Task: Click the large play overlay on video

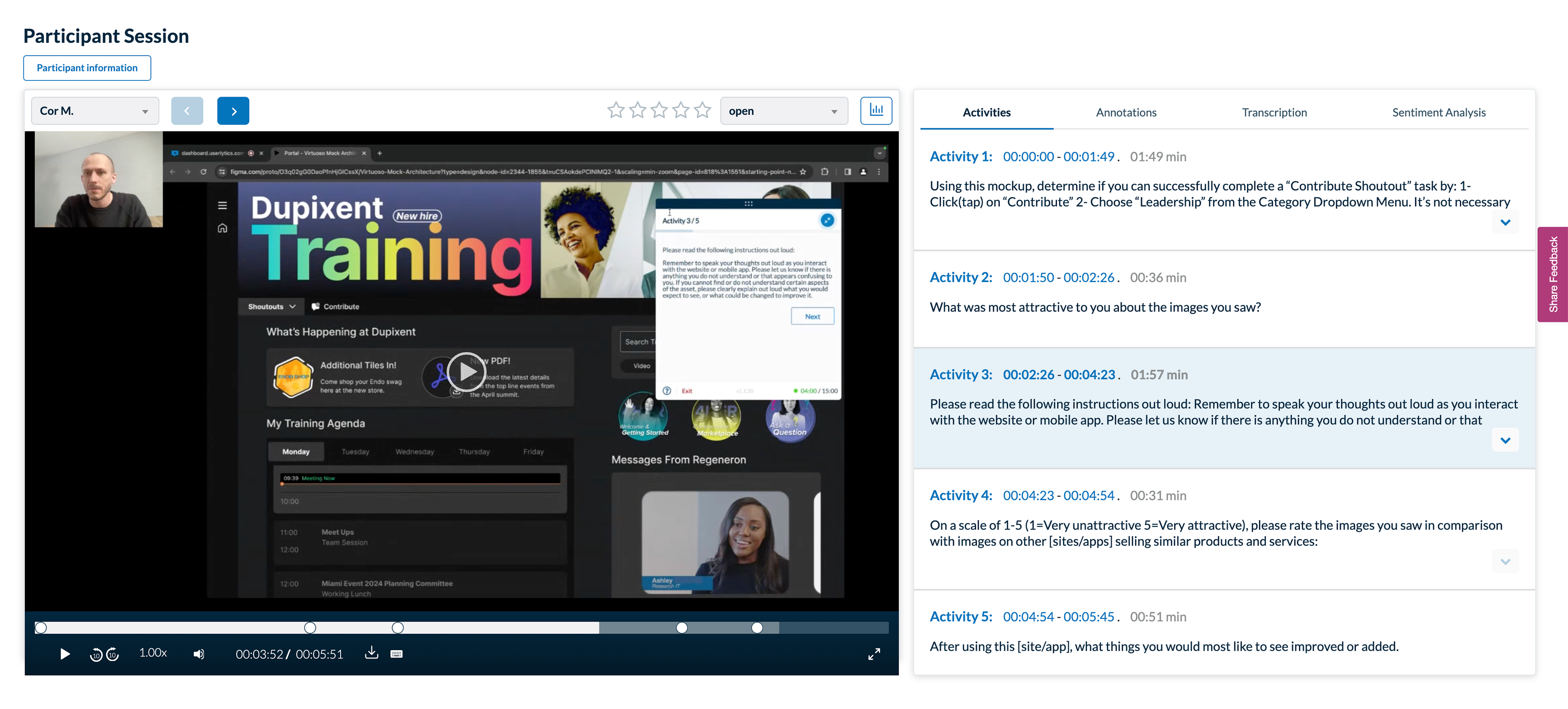Action: 466,371
